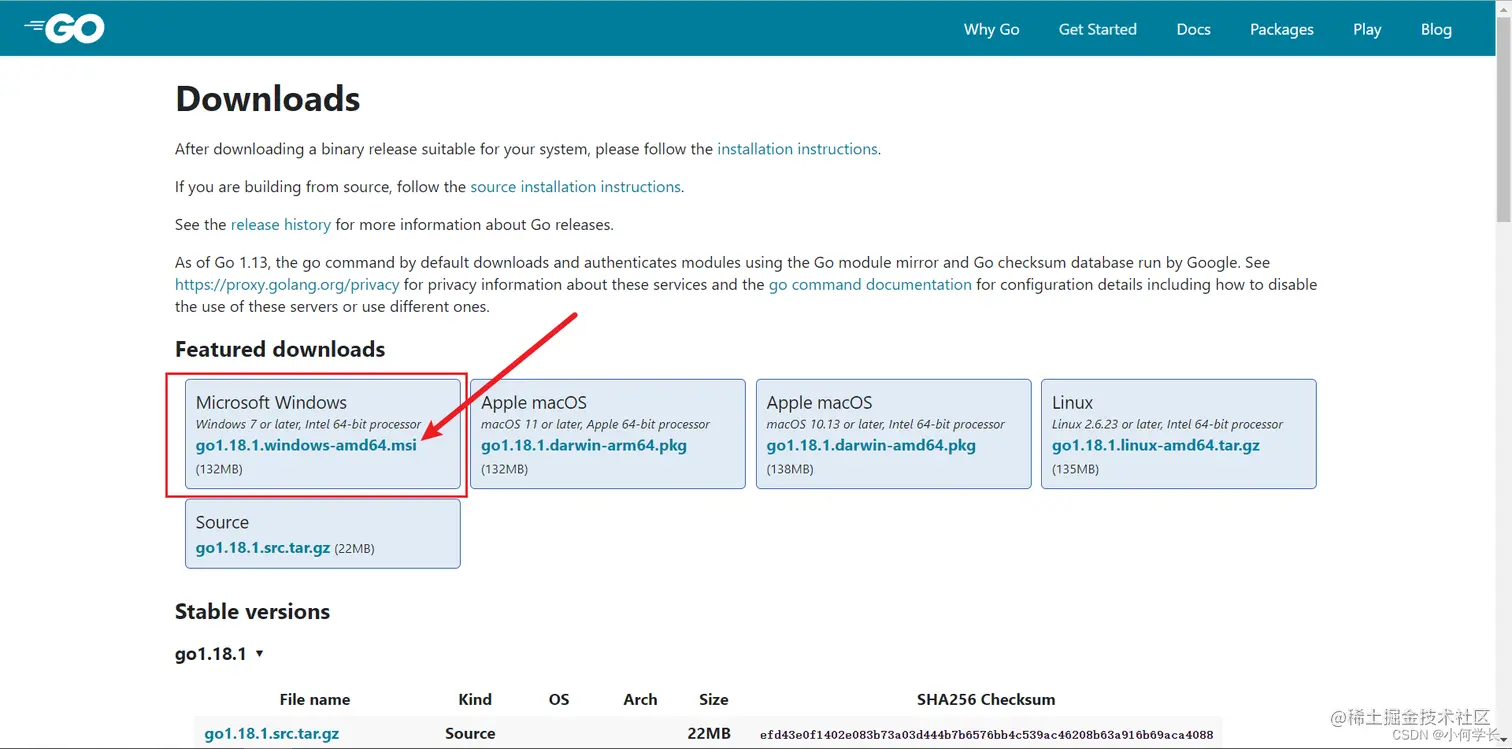
Task: Open the Play playground link
Action: (1366, 29)
